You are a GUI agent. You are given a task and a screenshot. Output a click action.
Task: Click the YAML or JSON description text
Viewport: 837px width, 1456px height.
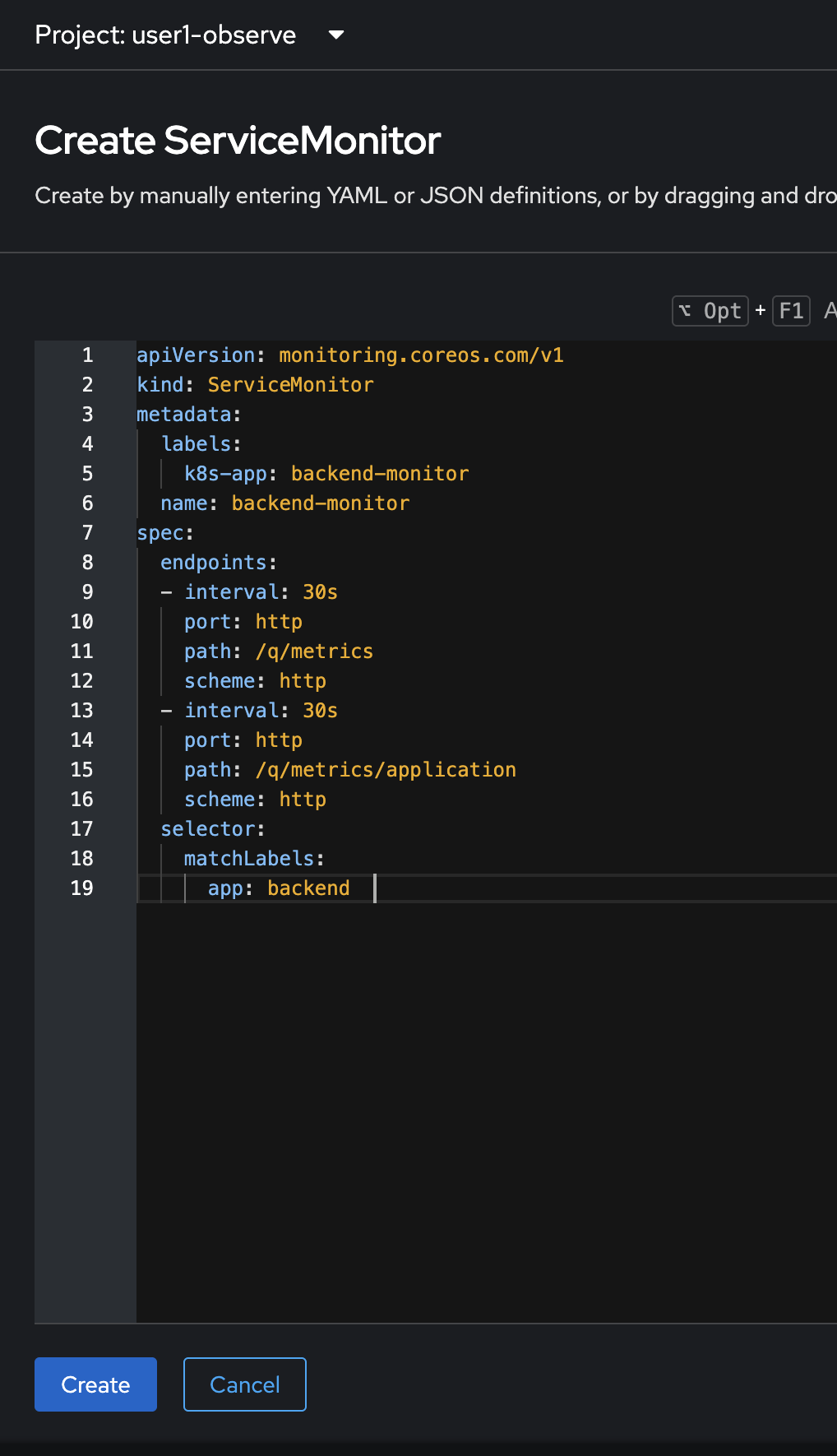click(x=436, y=196)
